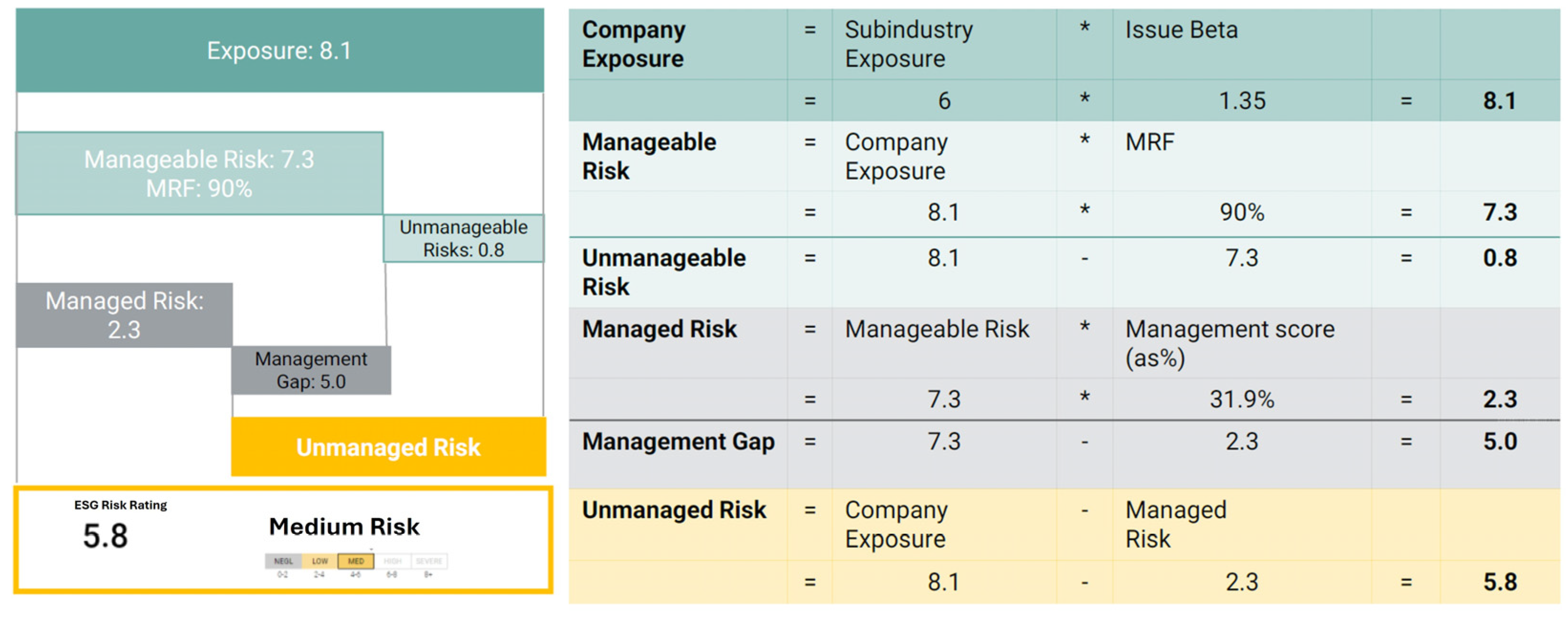Click the yellow Unmanaged Risk bar
1568x618 pixels.
pyautogui.click(x=388, y=447)
